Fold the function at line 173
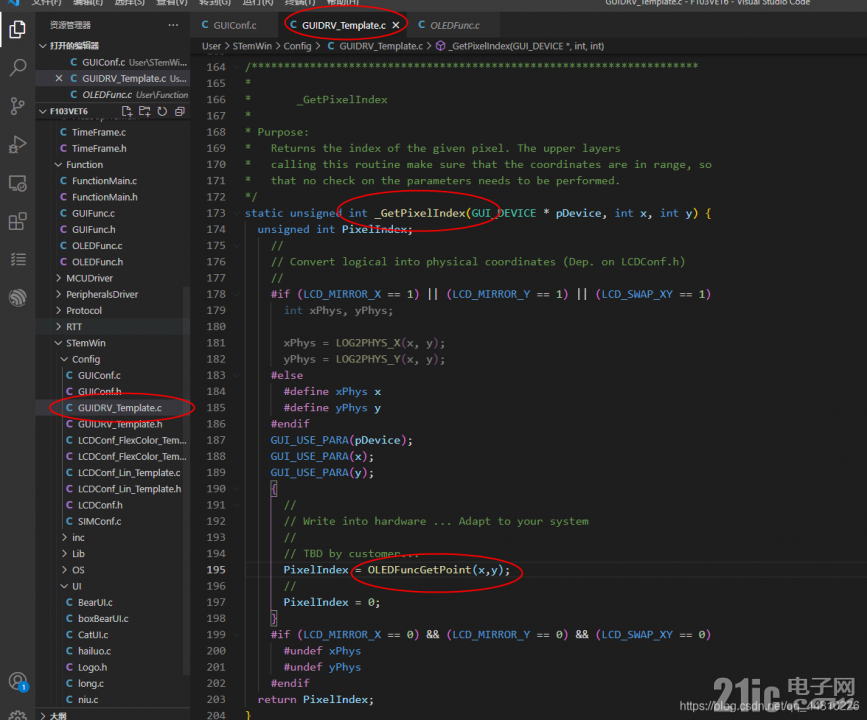Viewport: 867px width, 720px height. coord(237,213)
